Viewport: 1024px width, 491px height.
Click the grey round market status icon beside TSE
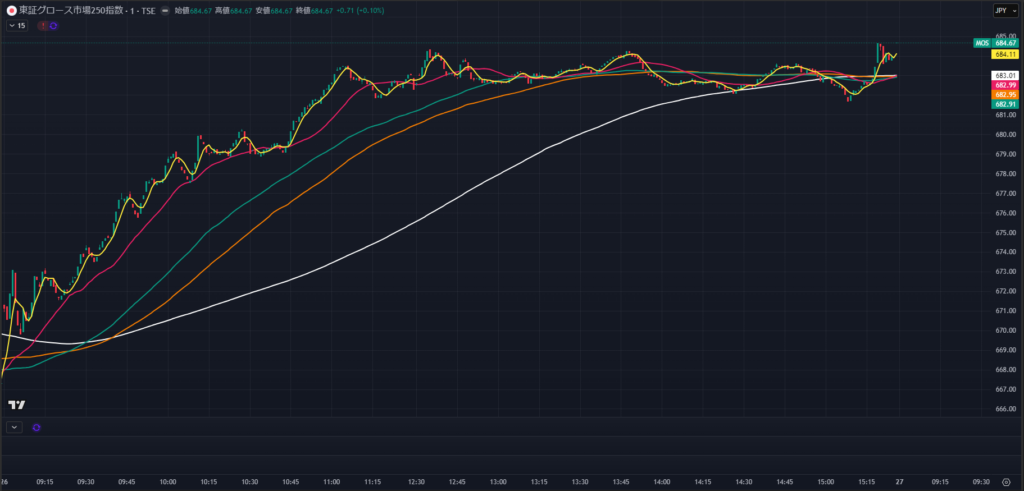click(x=164, y=10)
